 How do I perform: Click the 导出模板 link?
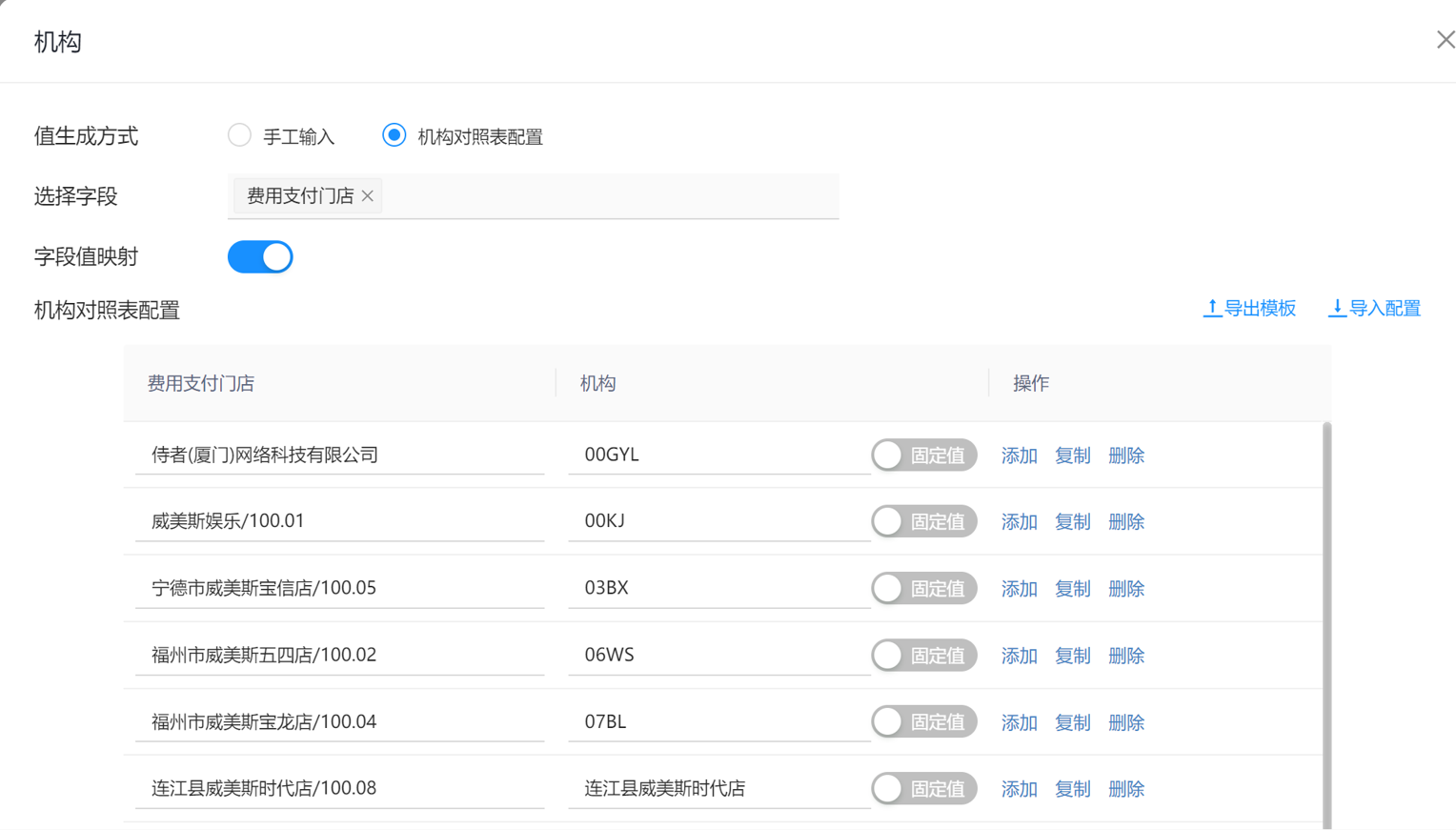[x=1260, y=308]
